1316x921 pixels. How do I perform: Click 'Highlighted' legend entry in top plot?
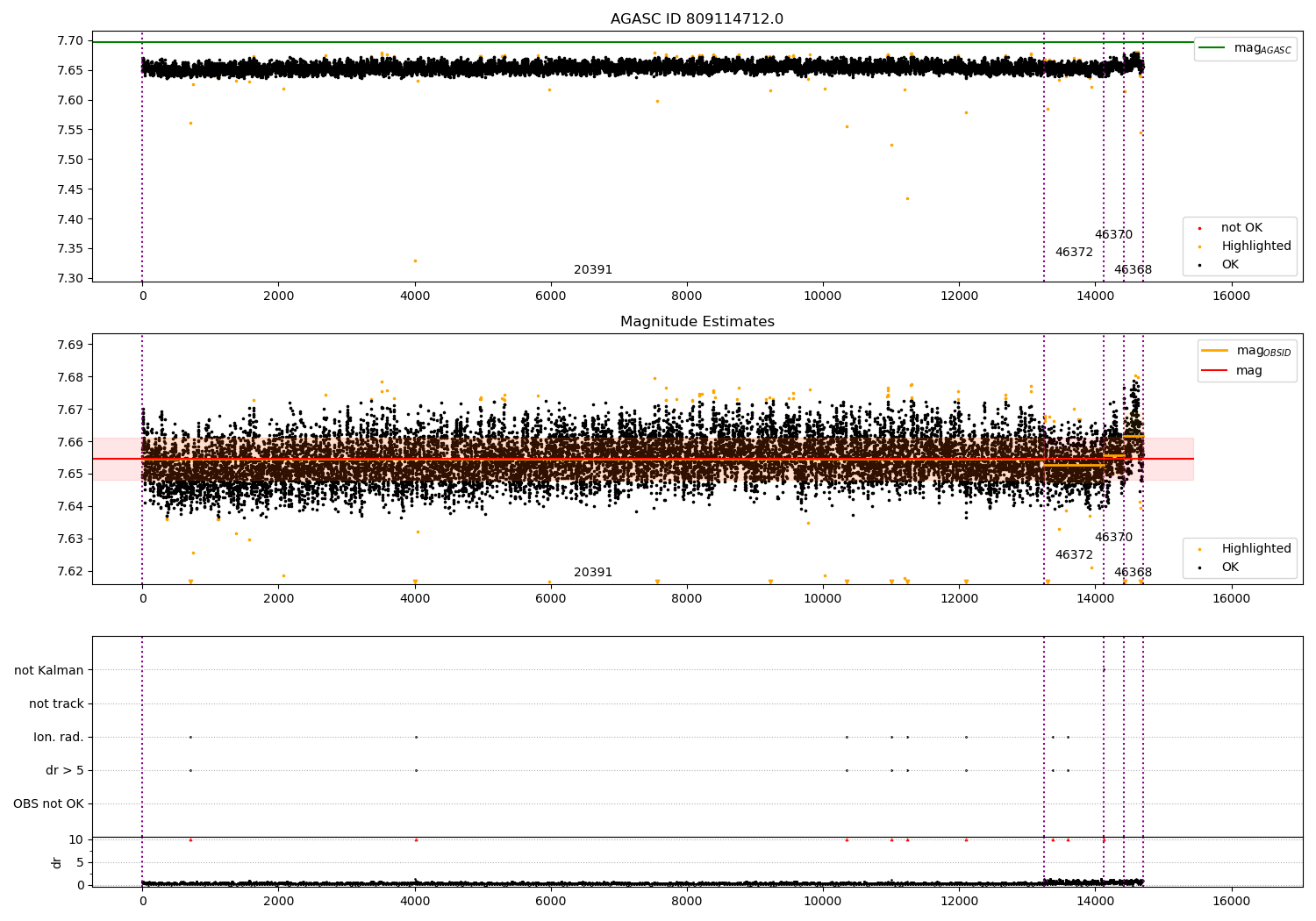1255,246
